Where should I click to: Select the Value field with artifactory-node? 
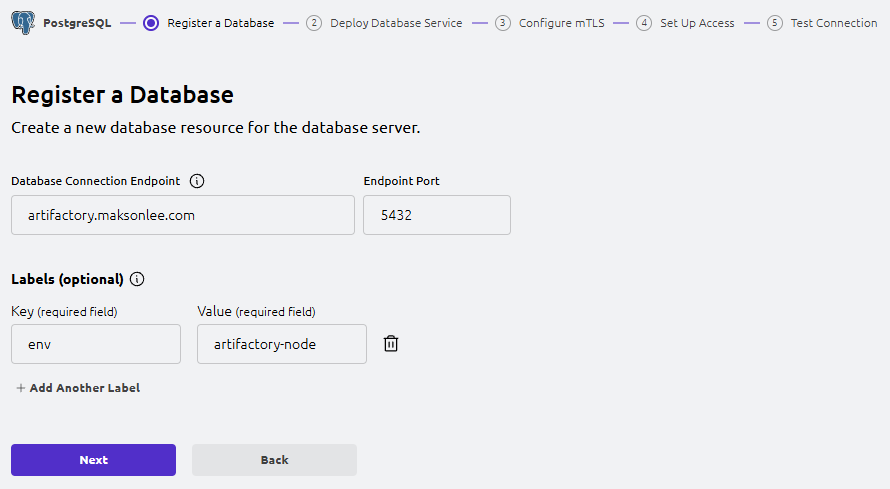click(x=281, y=344)
